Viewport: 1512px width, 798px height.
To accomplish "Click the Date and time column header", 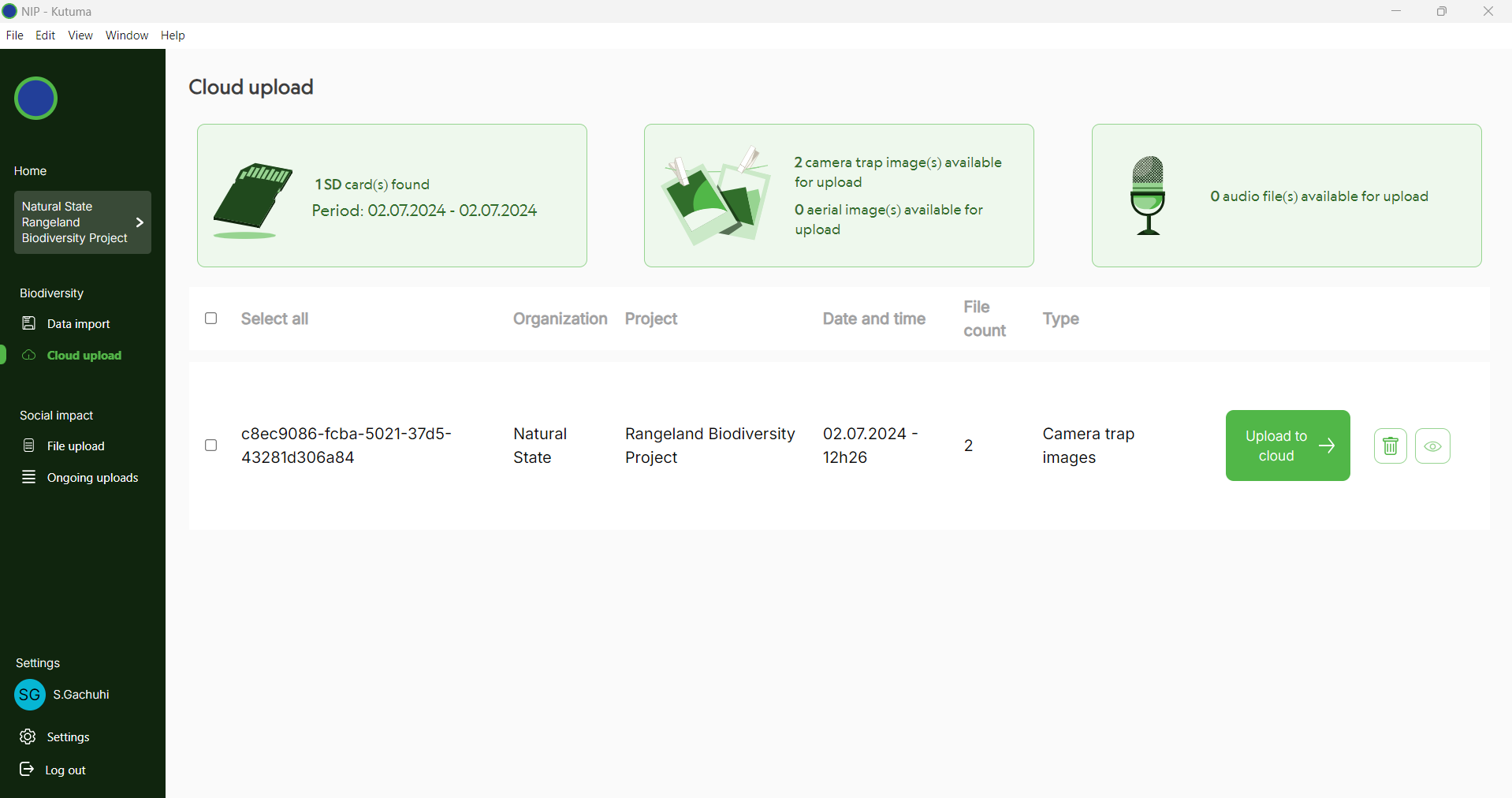I will pyautogui.click(x=874, y=319).
